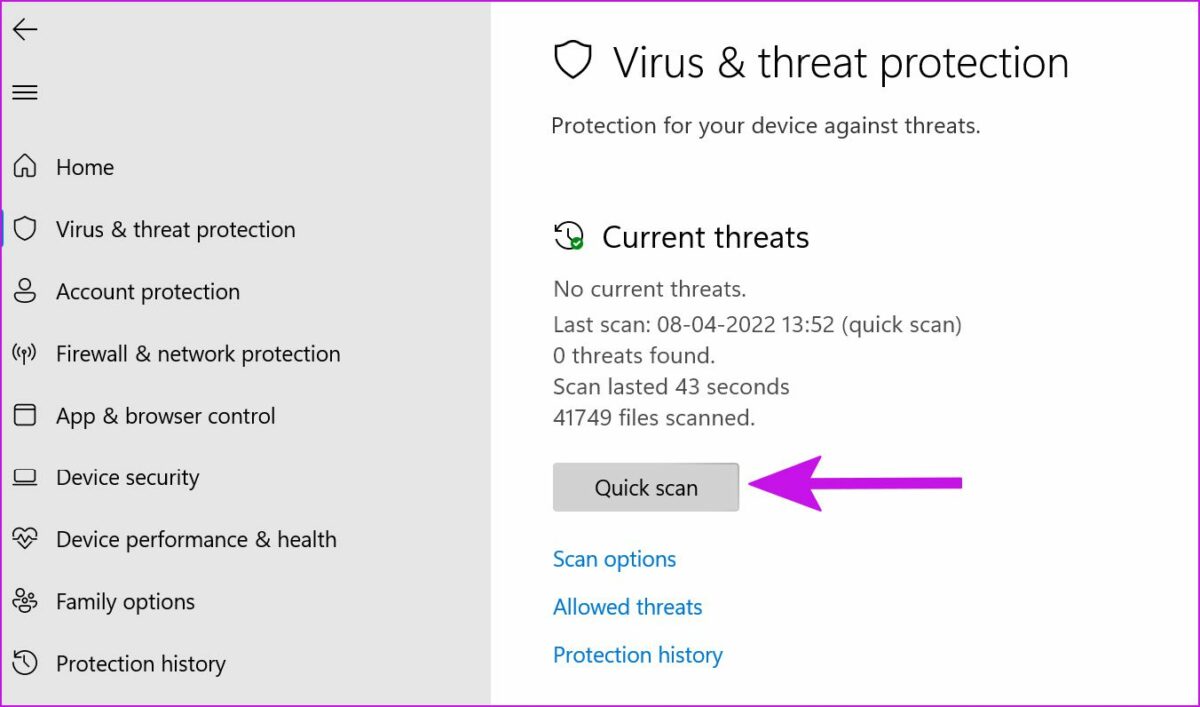Open Family options in sidebar
The image size is (1200, 707).
(x=125, y=601)
